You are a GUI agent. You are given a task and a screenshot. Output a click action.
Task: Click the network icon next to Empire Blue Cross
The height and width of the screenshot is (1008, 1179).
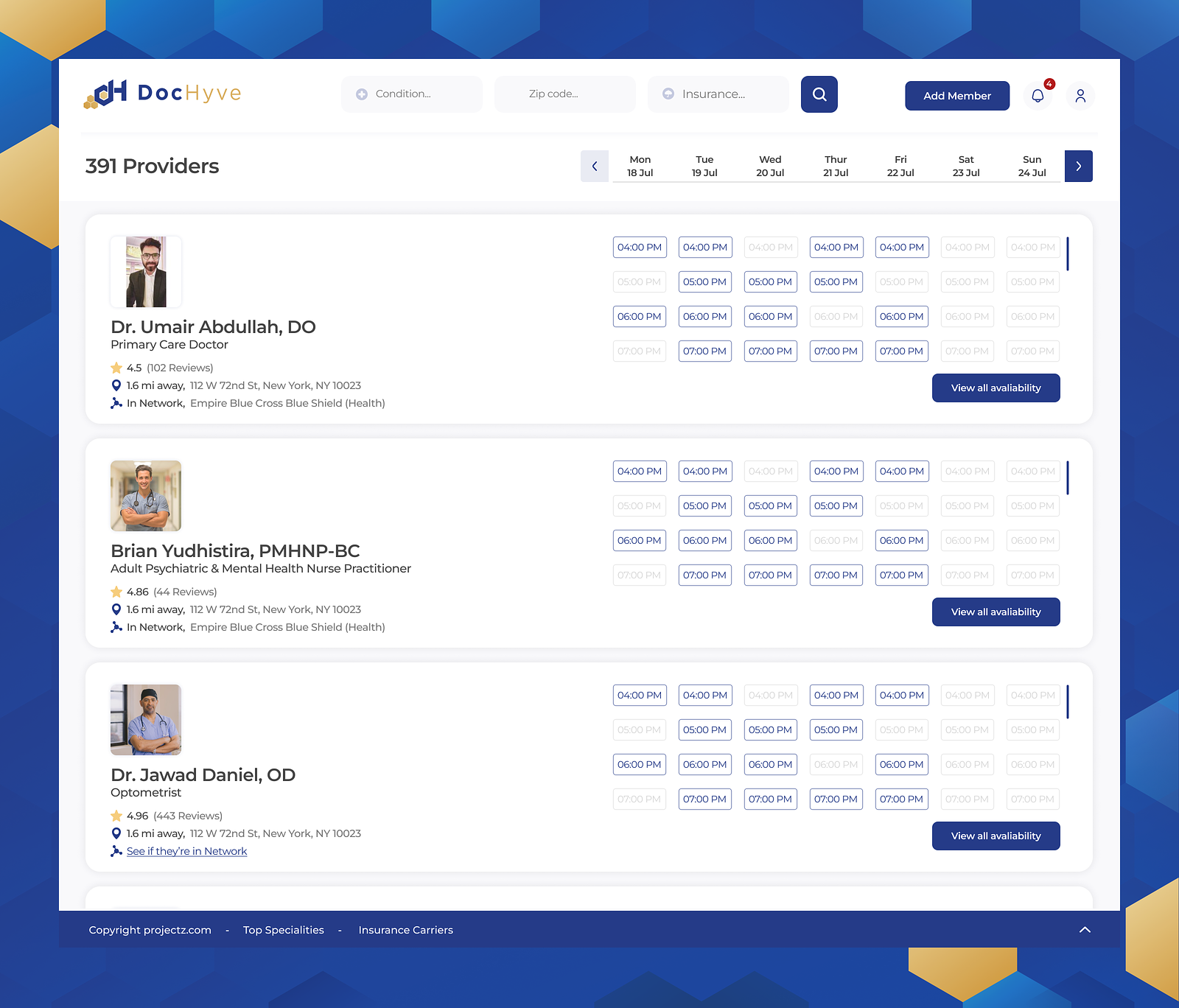pyautogui.click(x=116, y=402)
